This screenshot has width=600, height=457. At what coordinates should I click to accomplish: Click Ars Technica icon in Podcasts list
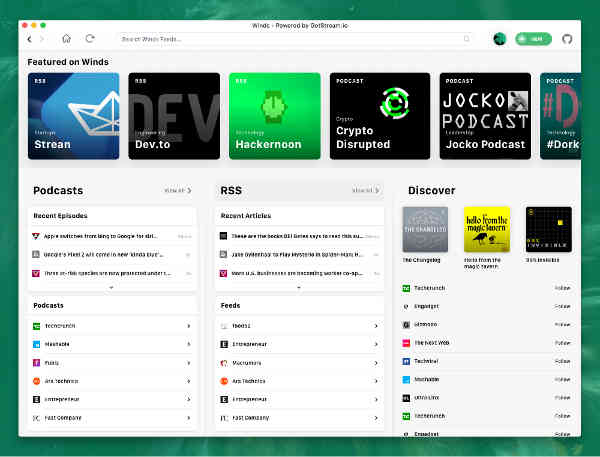(36, 381)
